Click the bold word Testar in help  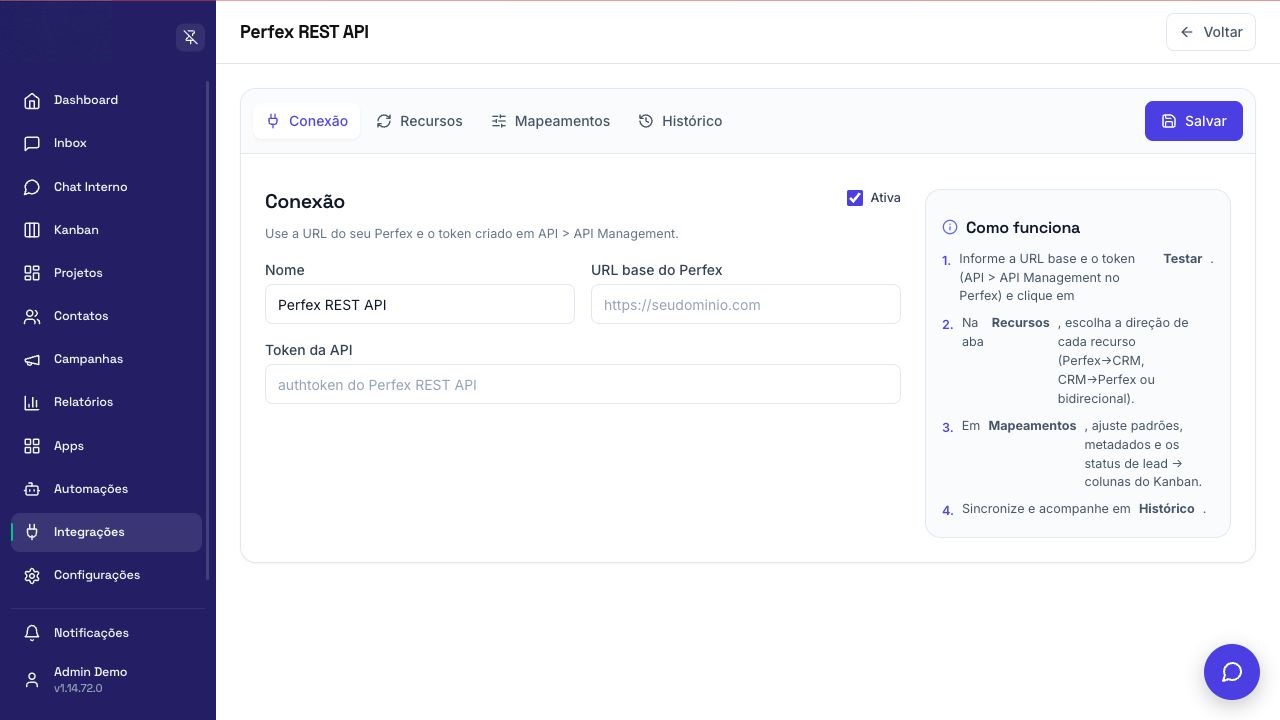pyautogui.click(x=1183, y=259)
